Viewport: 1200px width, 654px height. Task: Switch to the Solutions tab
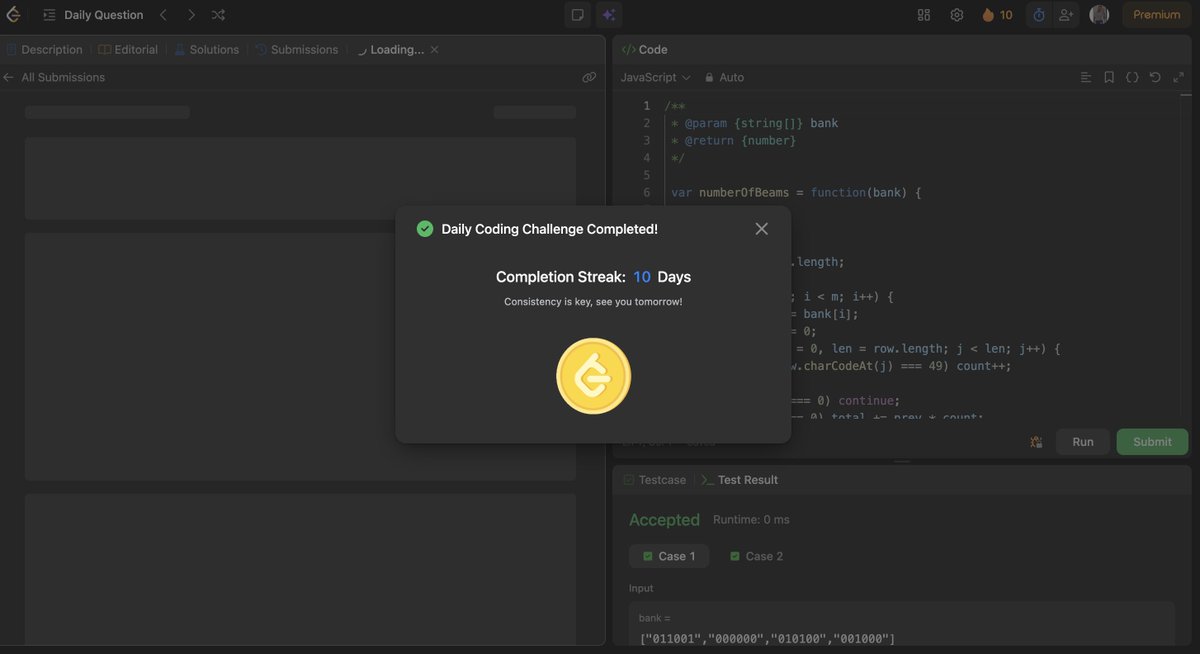pos(207,49)
